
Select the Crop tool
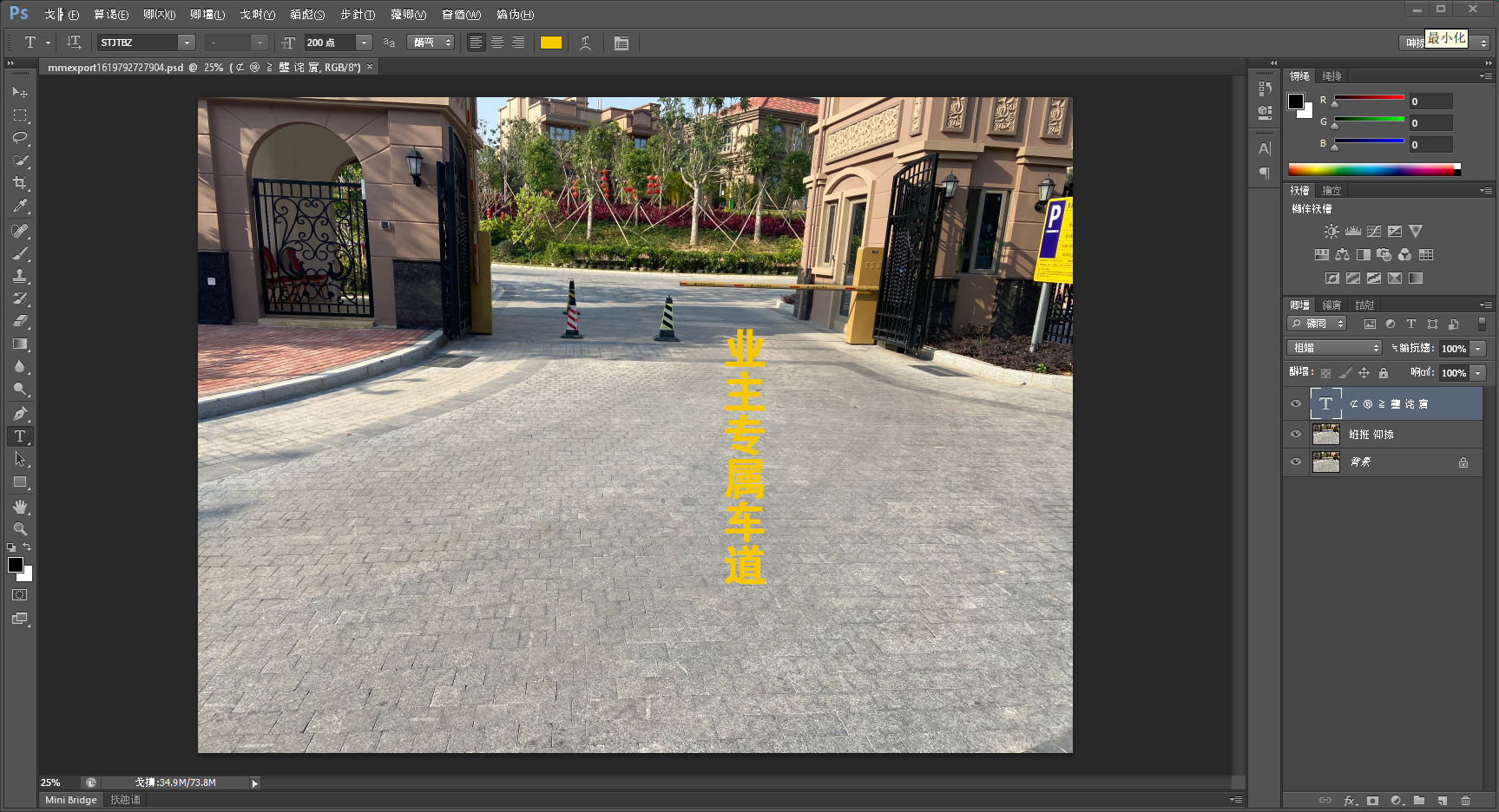[x=20, y=183]
